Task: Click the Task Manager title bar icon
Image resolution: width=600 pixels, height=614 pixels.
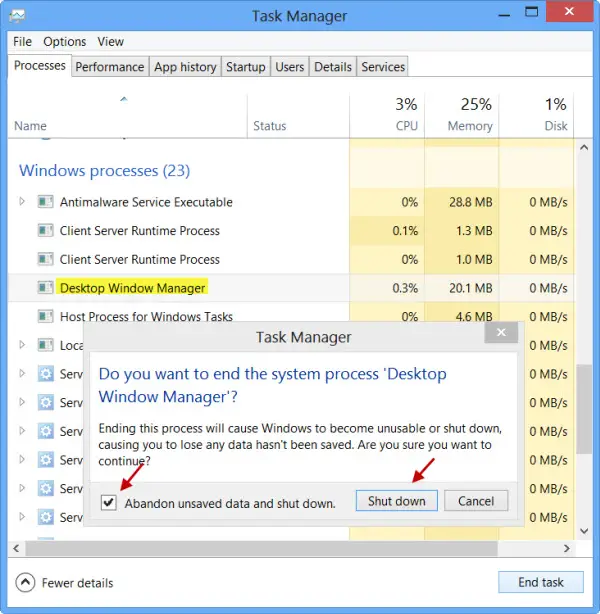Action: point(17,16)
